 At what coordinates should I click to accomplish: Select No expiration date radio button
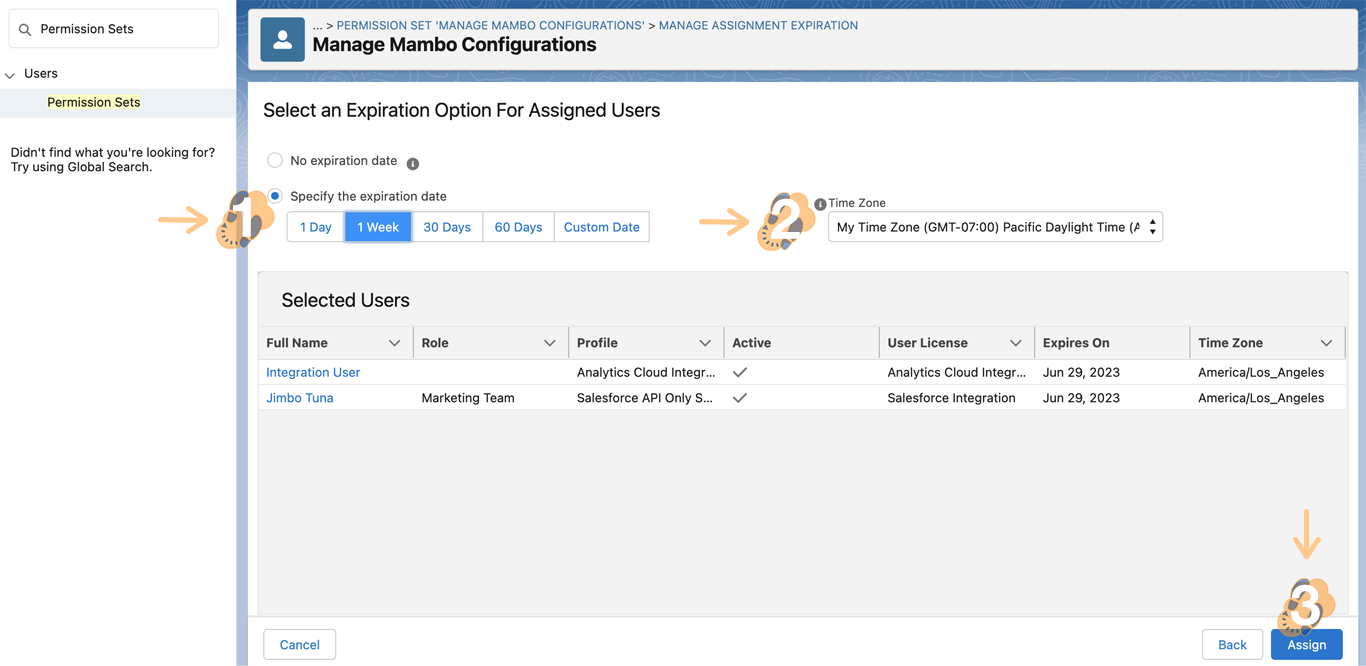coord(275,160)
